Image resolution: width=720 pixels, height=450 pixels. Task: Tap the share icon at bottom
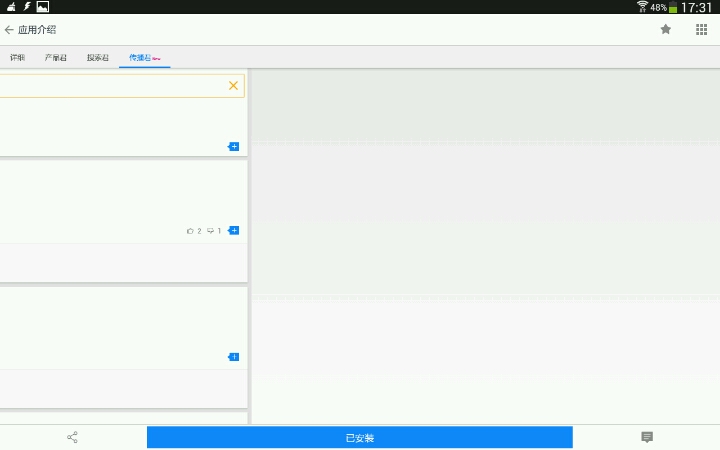(x=72, y=437)
